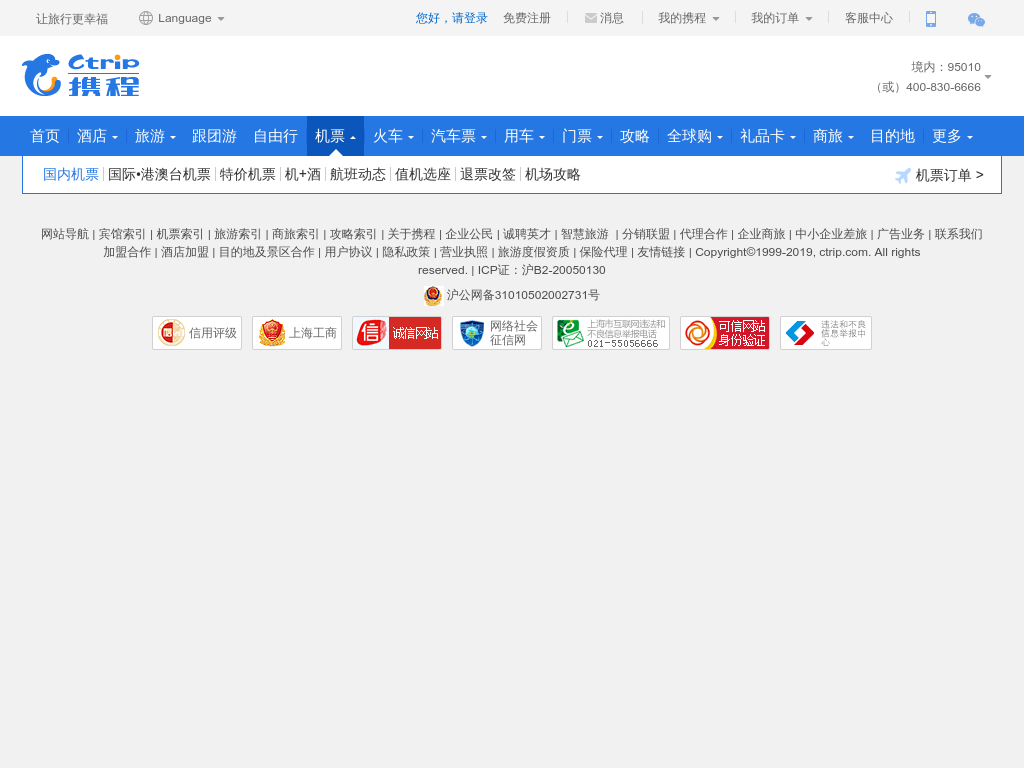
Task: Open the 门票 nav menu
Action: [582, 136]
